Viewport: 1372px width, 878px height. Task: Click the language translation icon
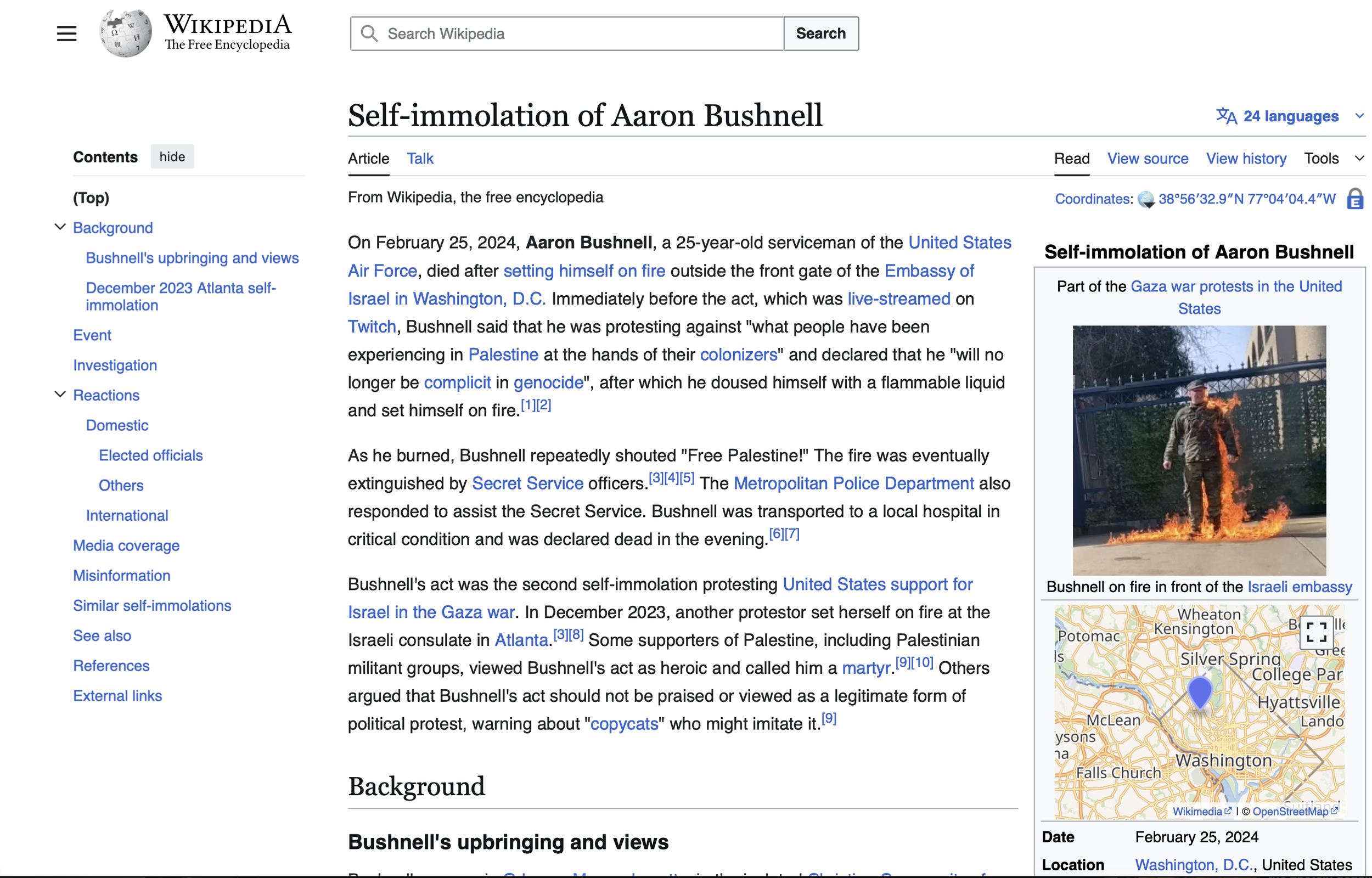(x=1226, y=116)
